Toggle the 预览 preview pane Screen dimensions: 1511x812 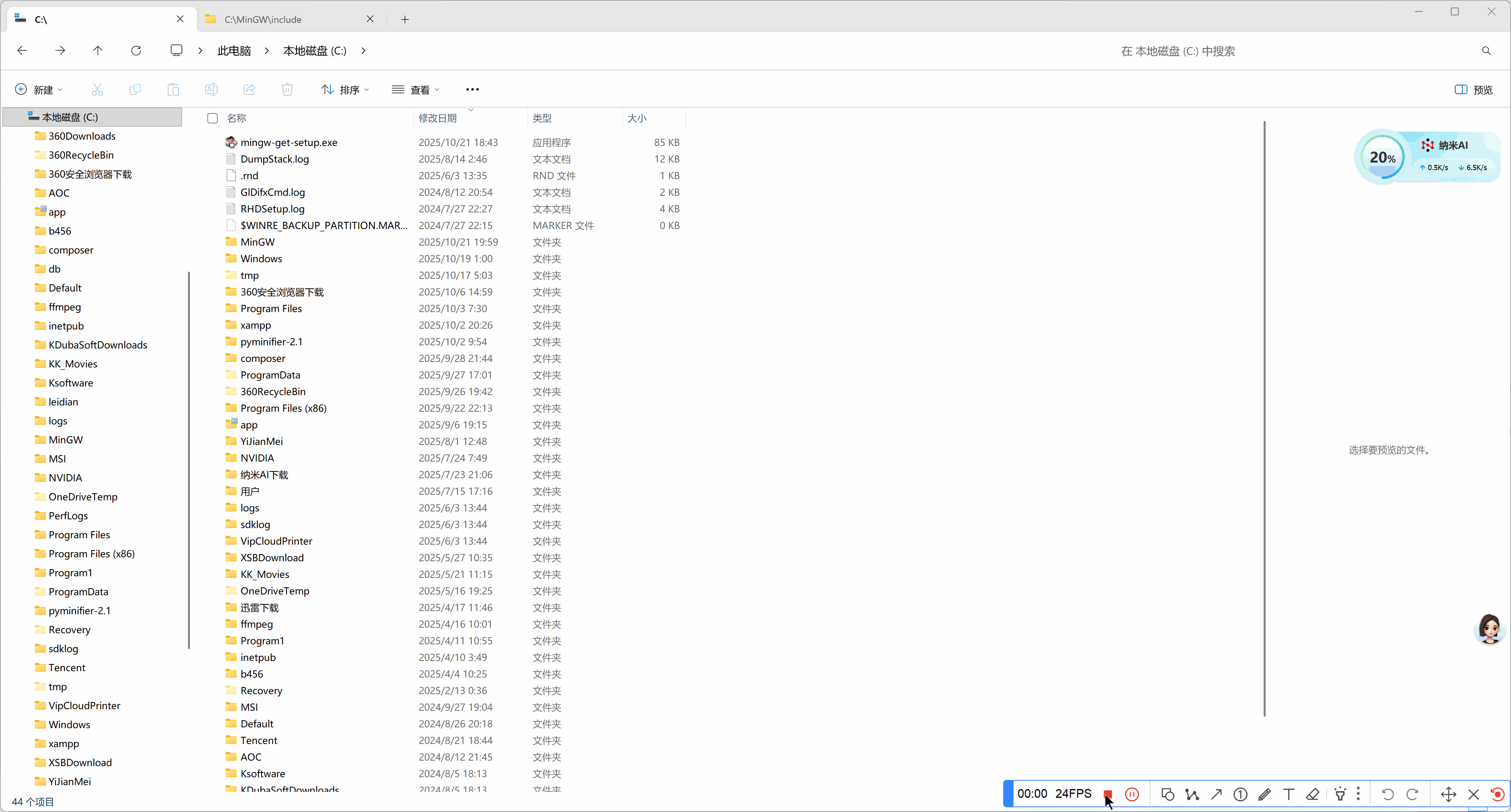point(1473,89)
